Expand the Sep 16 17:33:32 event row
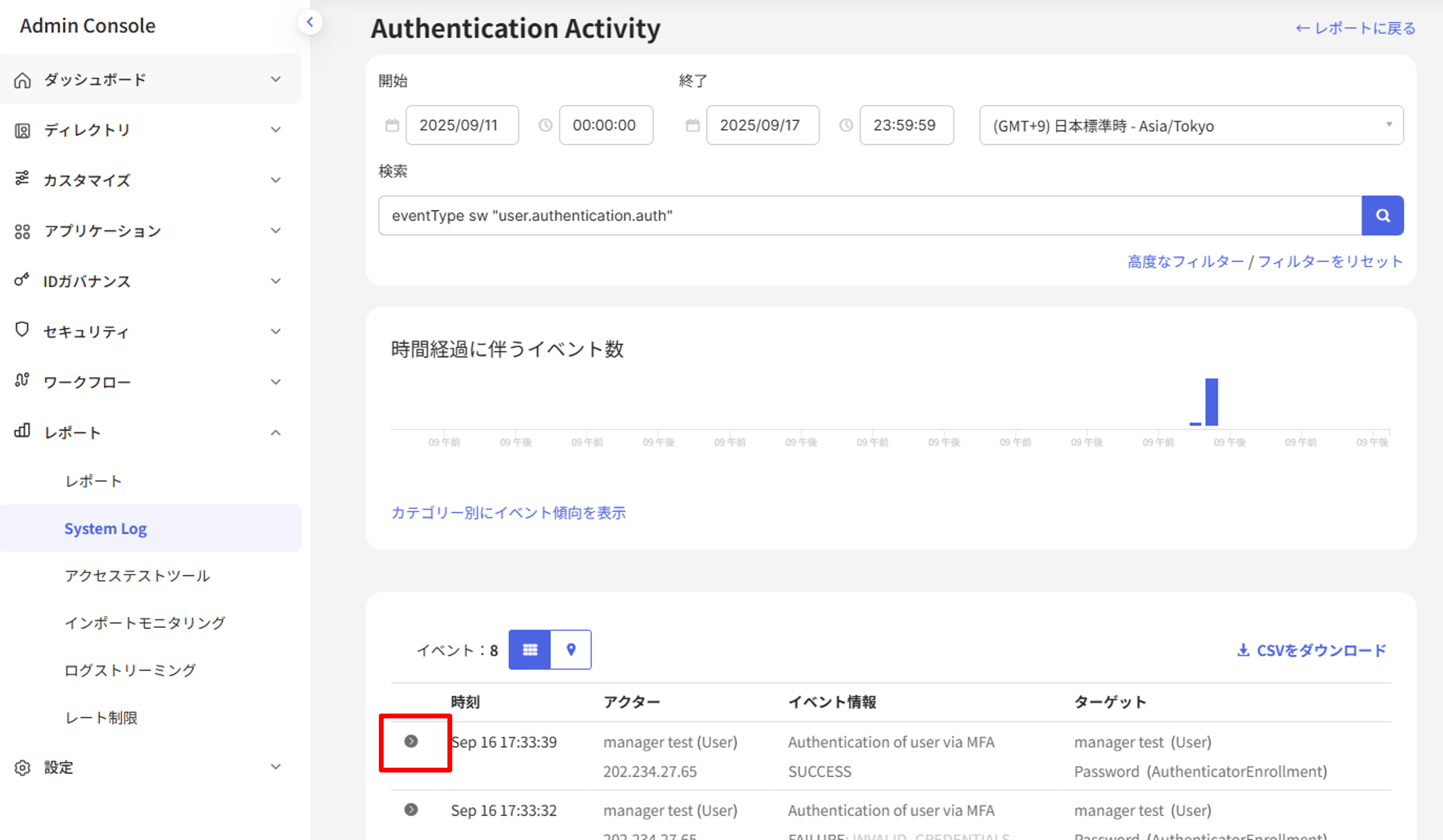1443x840 pixels. (410, 809)
